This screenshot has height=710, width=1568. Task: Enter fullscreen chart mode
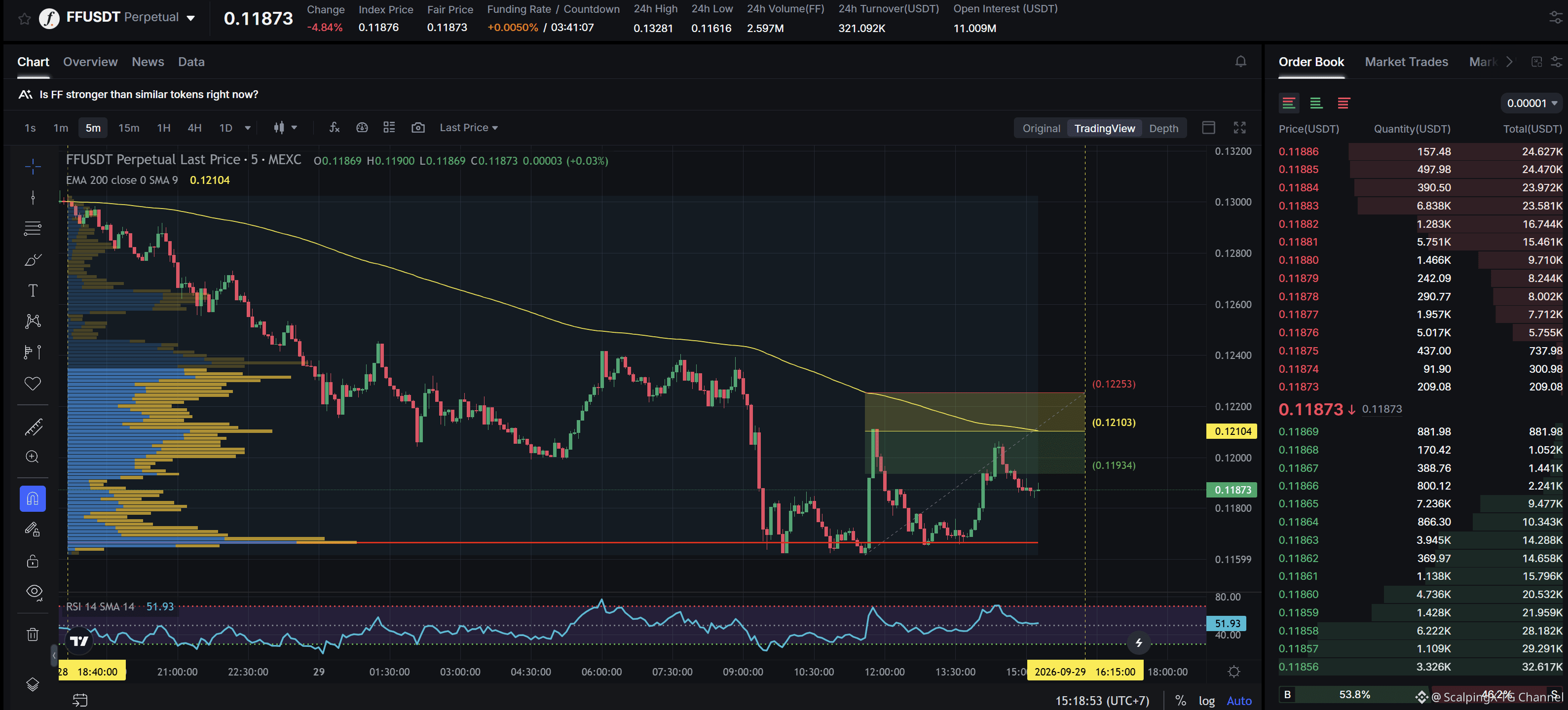(1239, 127)
